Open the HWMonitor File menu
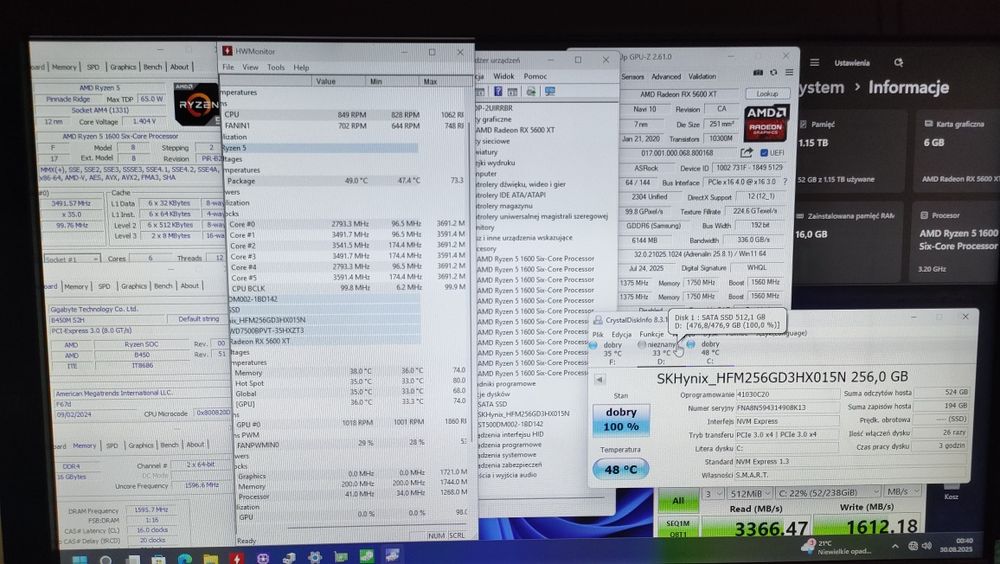 tap(228, 67)
